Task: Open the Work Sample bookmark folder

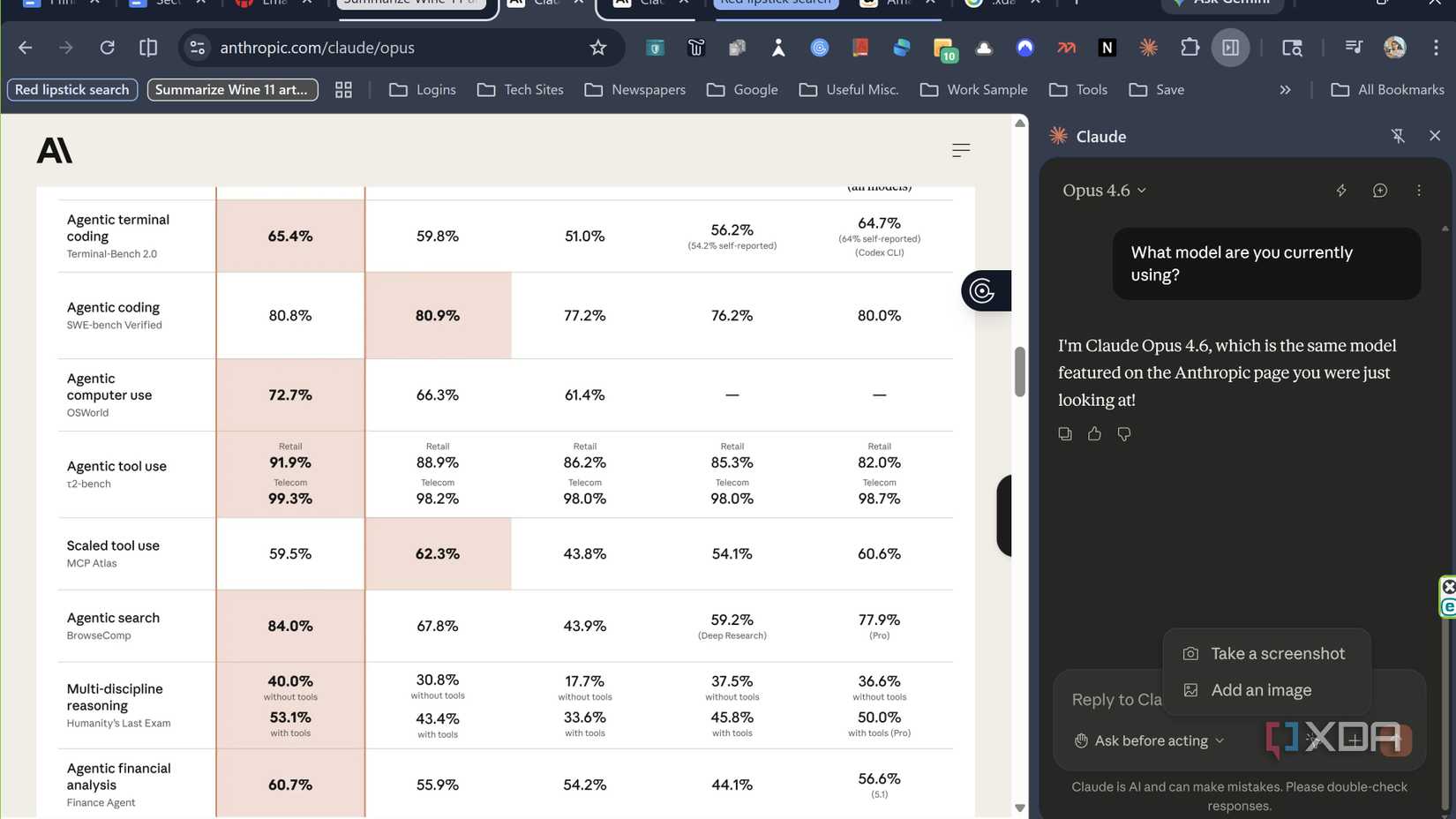Action: pos(973,90)
